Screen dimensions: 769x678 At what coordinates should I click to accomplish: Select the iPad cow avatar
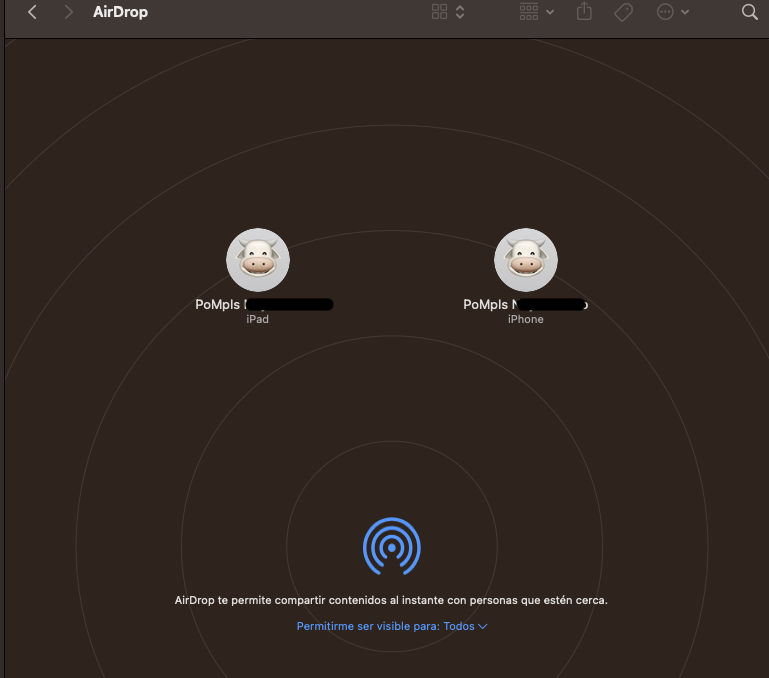pos(258,260)
